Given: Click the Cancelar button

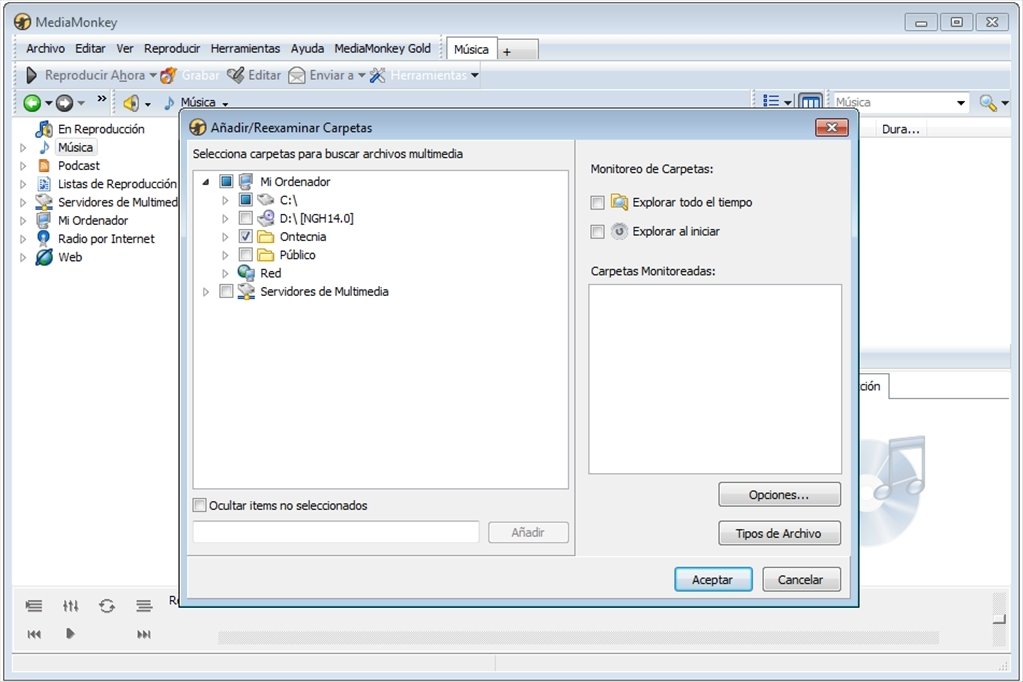Looking at the screenshot, I should [x=801, y=580].
